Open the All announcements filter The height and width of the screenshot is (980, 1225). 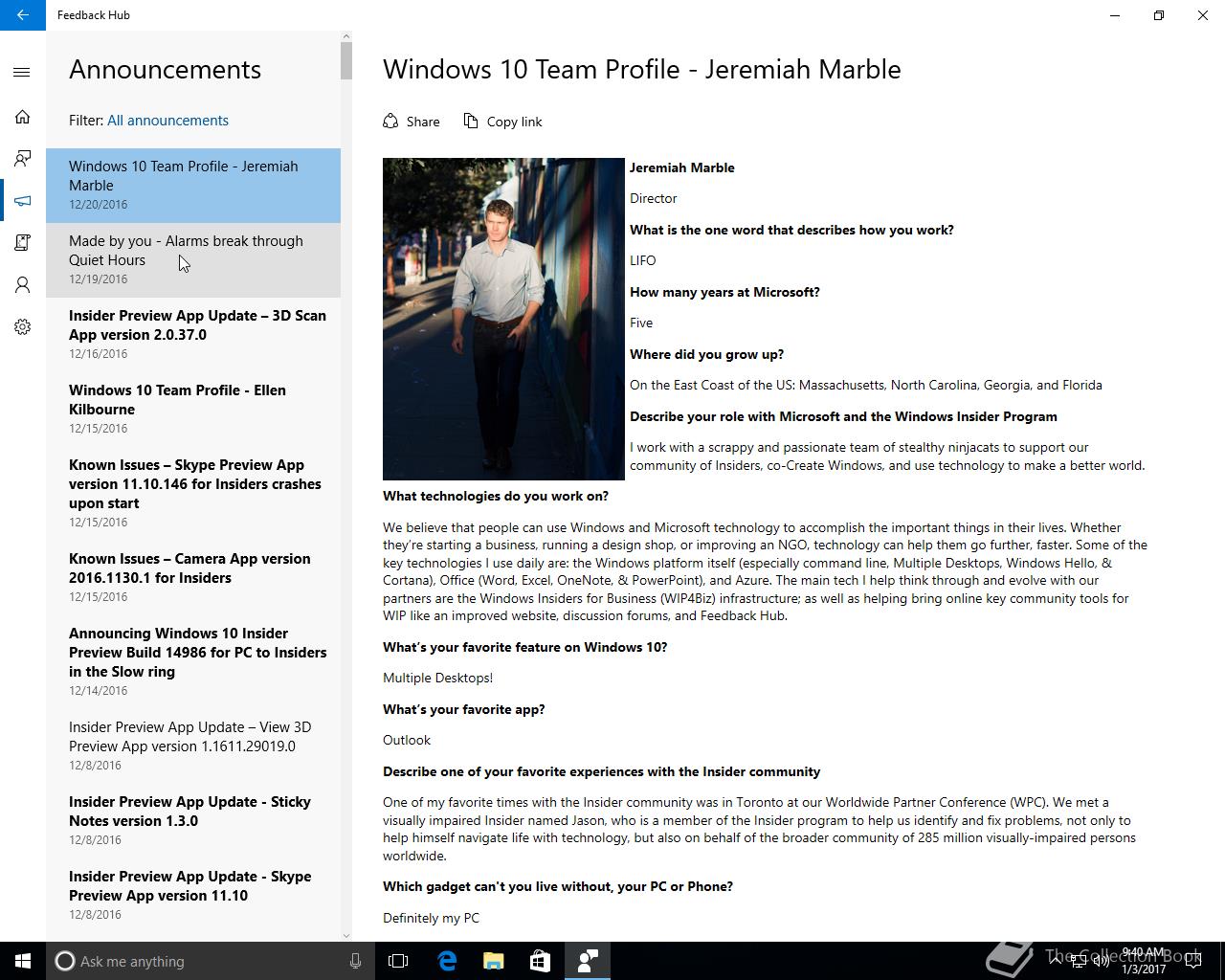coord(167,121)
